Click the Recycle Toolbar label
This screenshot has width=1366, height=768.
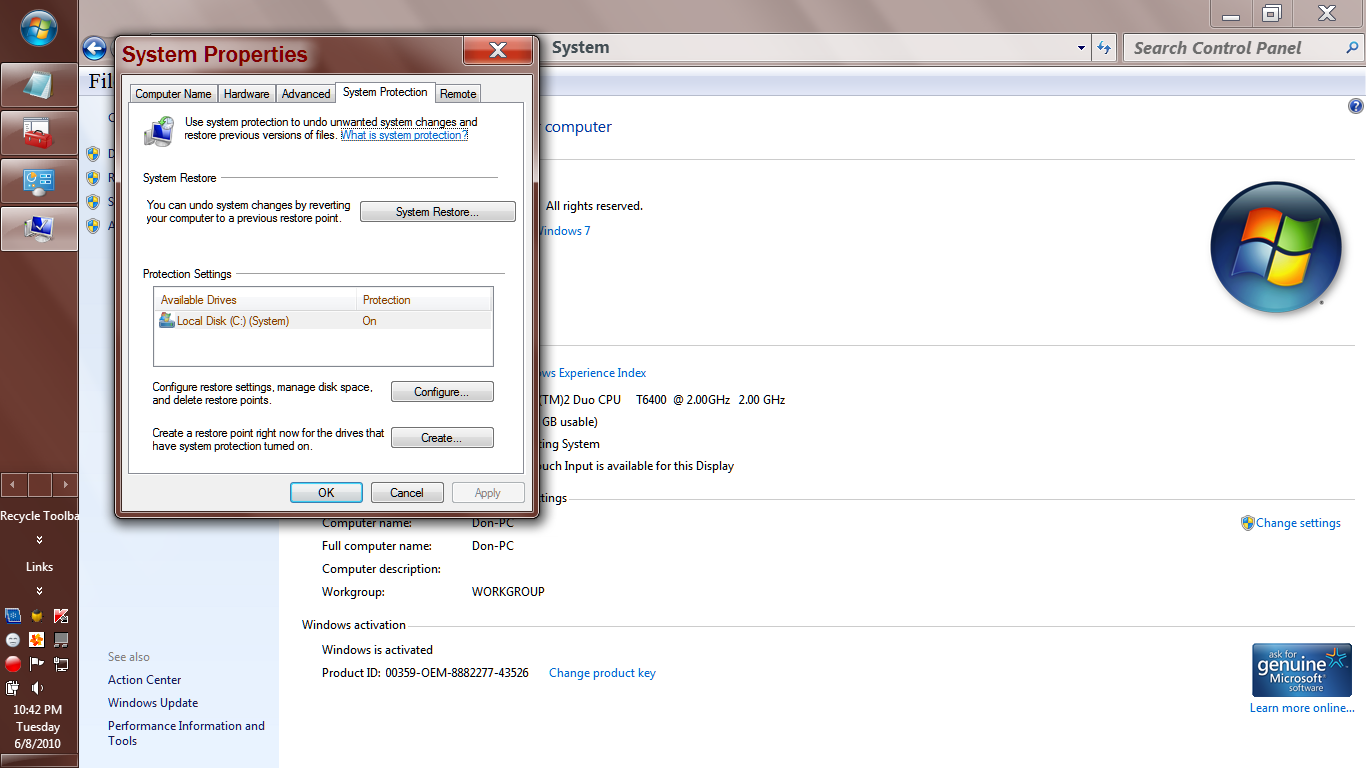(39, 516)
